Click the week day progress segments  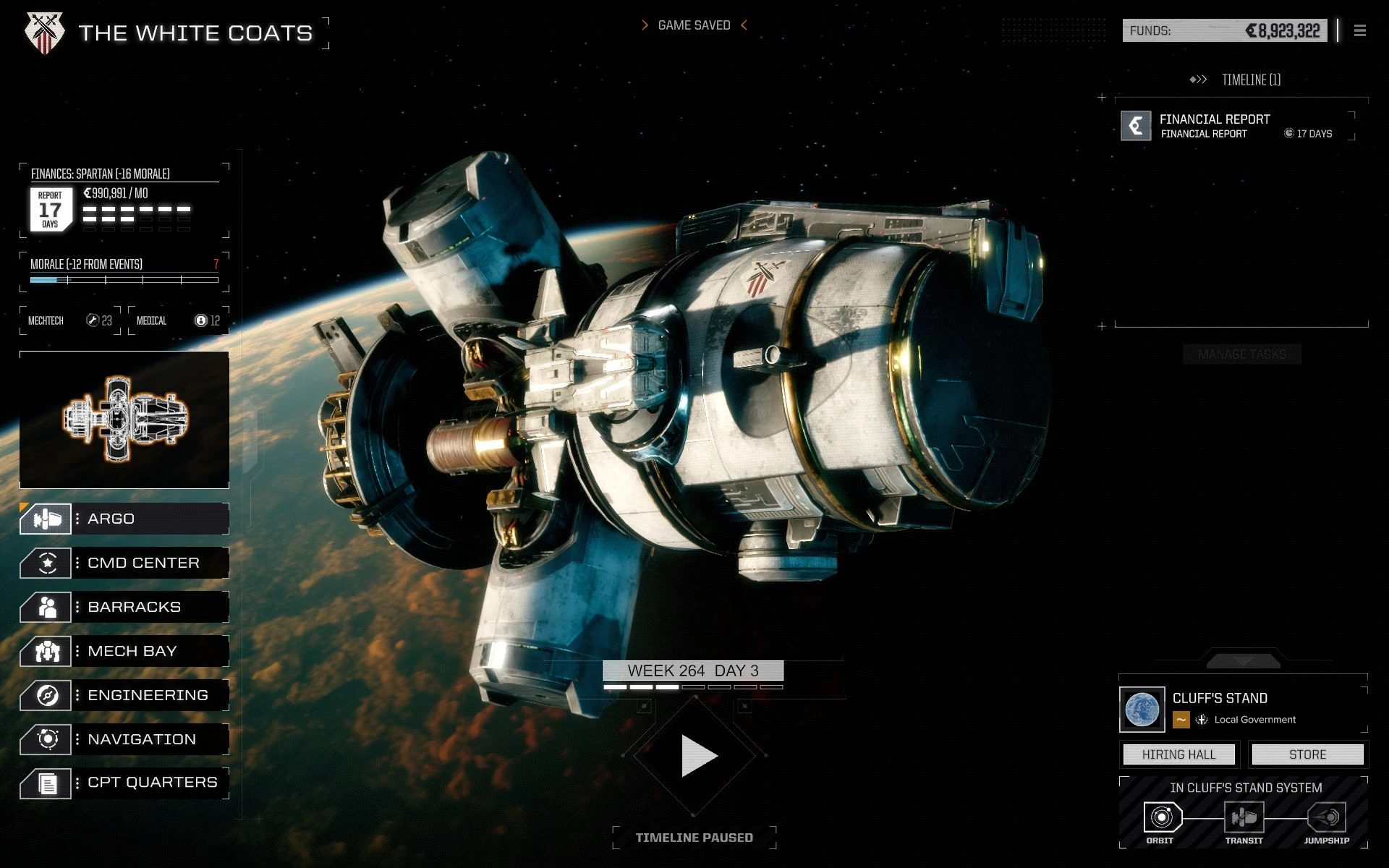(693, 686)
